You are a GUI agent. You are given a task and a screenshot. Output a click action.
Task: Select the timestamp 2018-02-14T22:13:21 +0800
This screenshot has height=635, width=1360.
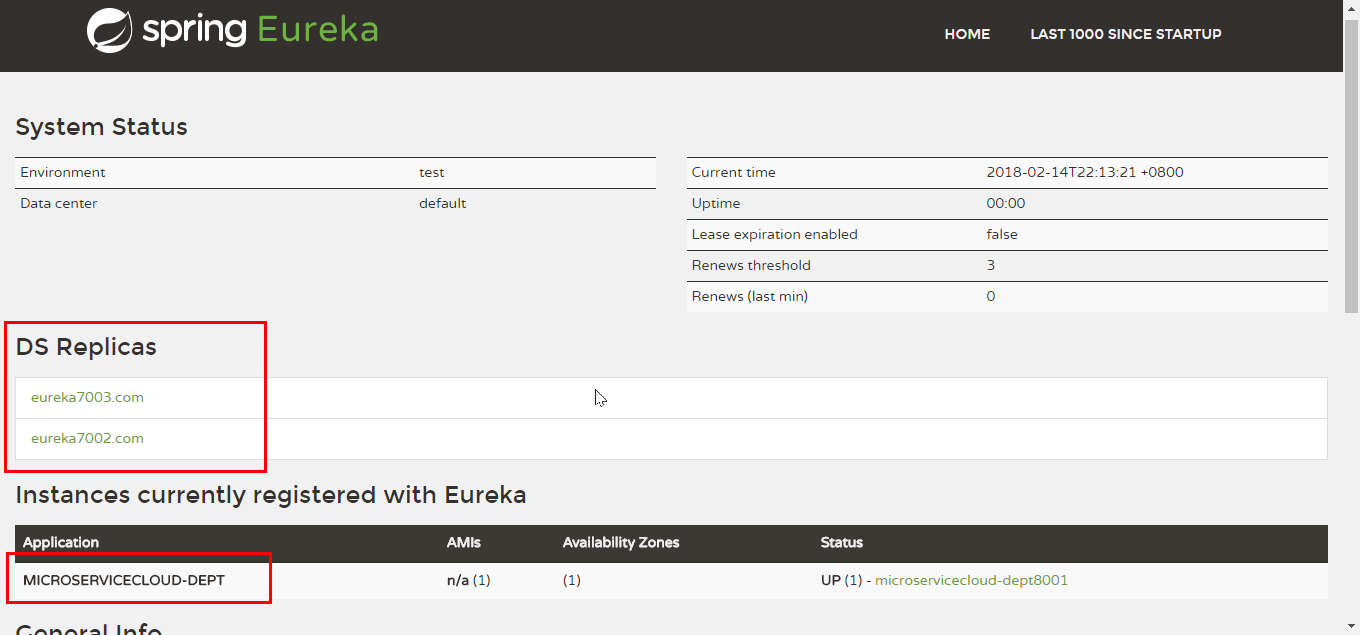1084,172
